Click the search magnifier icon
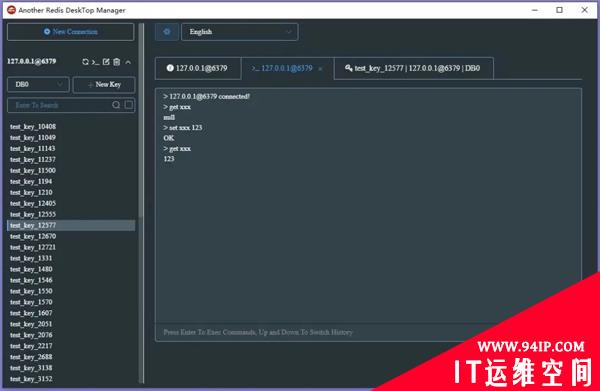600x391 pixels. click(x=116, y=105)
